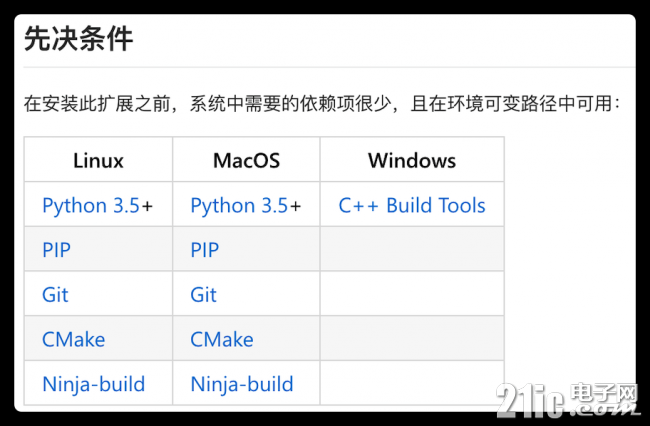Click the intro paragraph about dependencies

click(322, 104)
